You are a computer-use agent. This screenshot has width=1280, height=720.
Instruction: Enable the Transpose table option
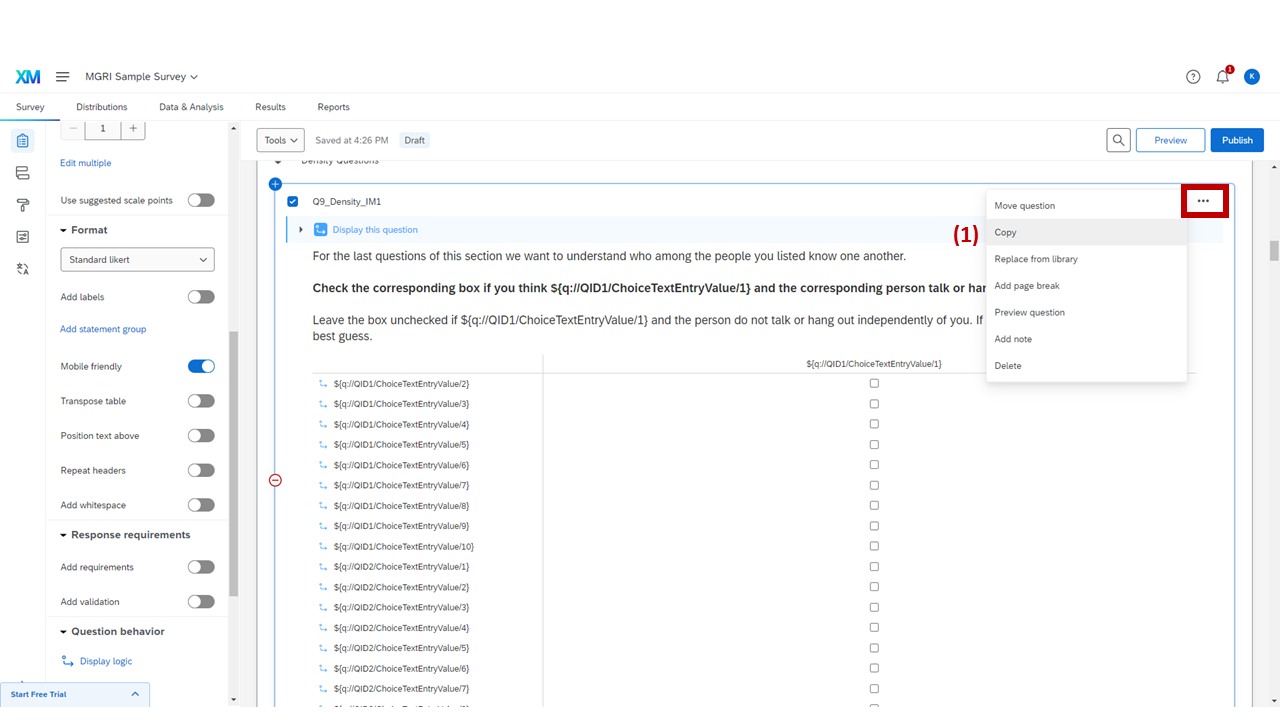pos(201,400)
